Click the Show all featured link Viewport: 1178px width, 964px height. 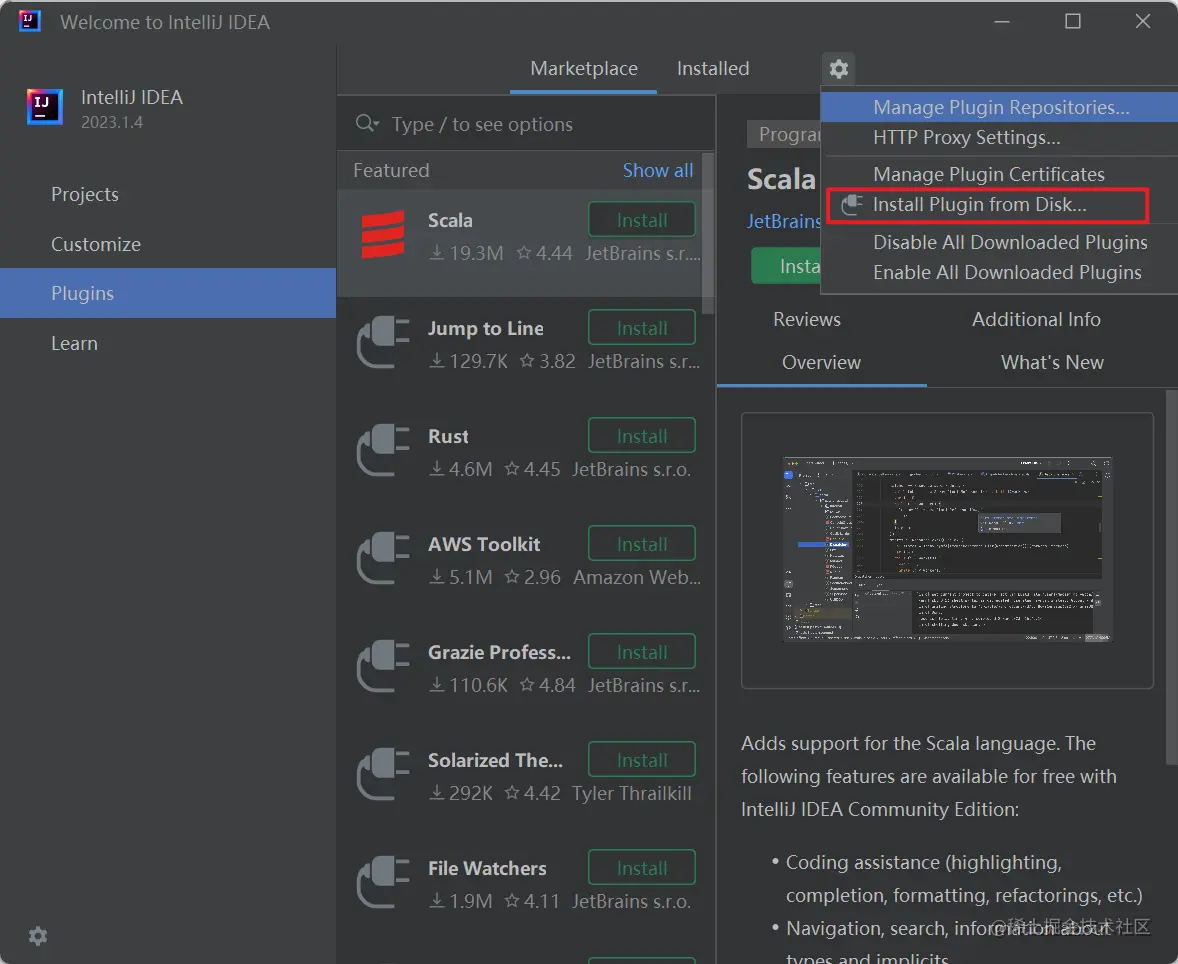[x=657, y=171]
